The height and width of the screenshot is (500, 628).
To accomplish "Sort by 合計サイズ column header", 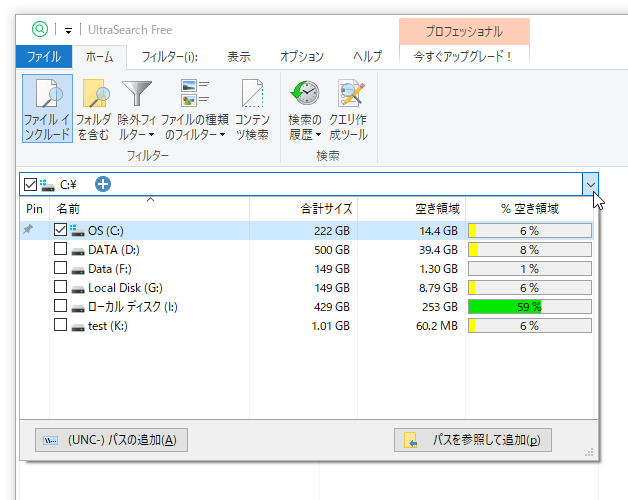I will (304, 209).
